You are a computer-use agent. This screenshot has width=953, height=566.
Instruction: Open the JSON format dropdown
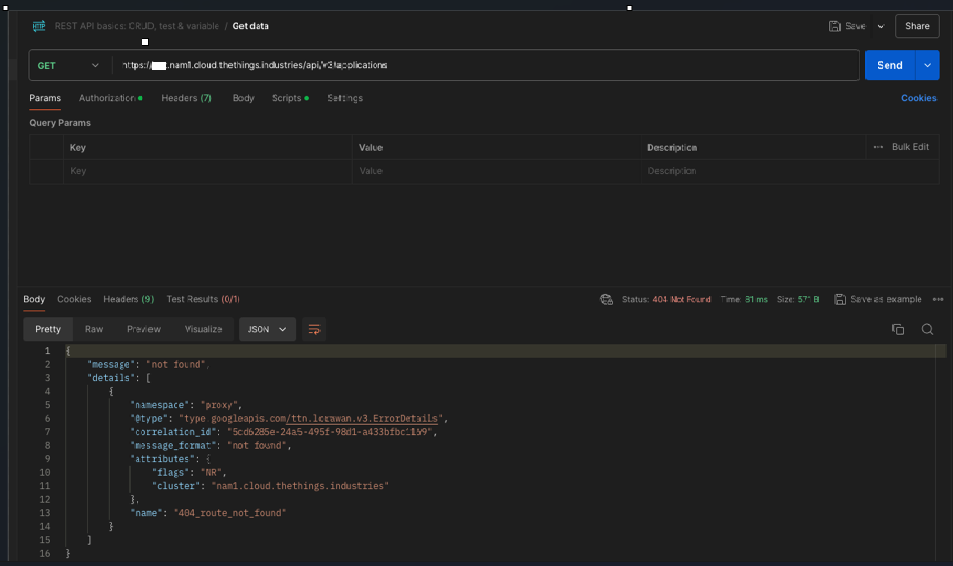[267, 329]
